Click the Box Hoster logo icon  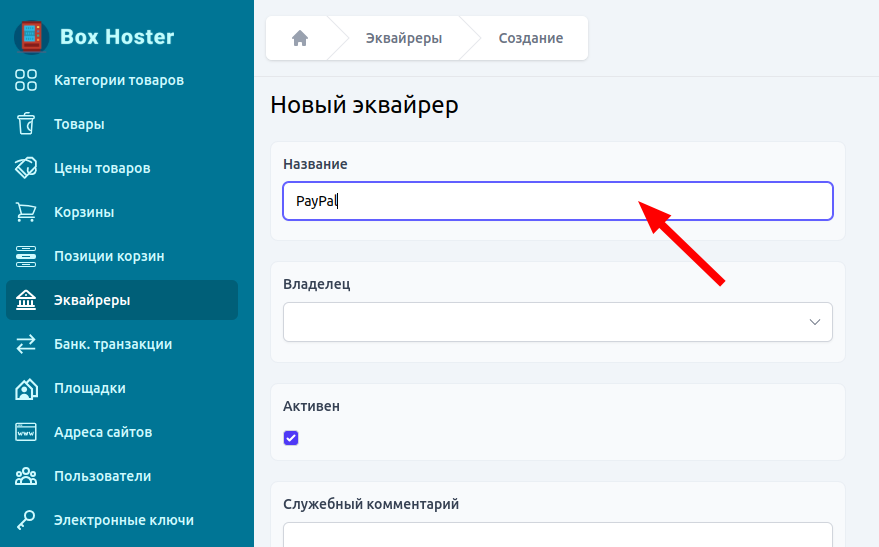[x=31, y=37]
